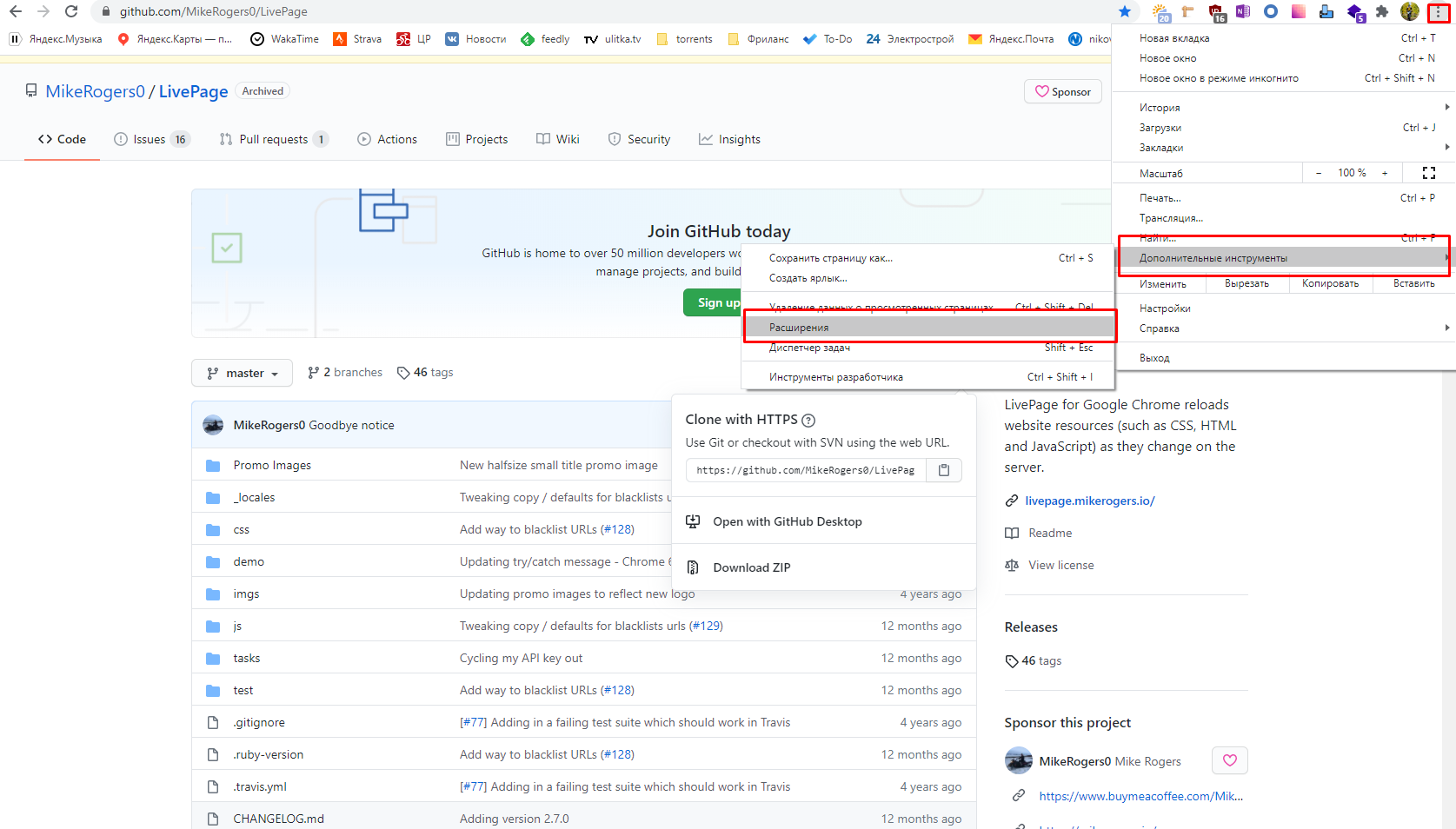The image size is (1456, 829).
Task: Open the WakaTime bookmark
Action: (x=284, y=39)
